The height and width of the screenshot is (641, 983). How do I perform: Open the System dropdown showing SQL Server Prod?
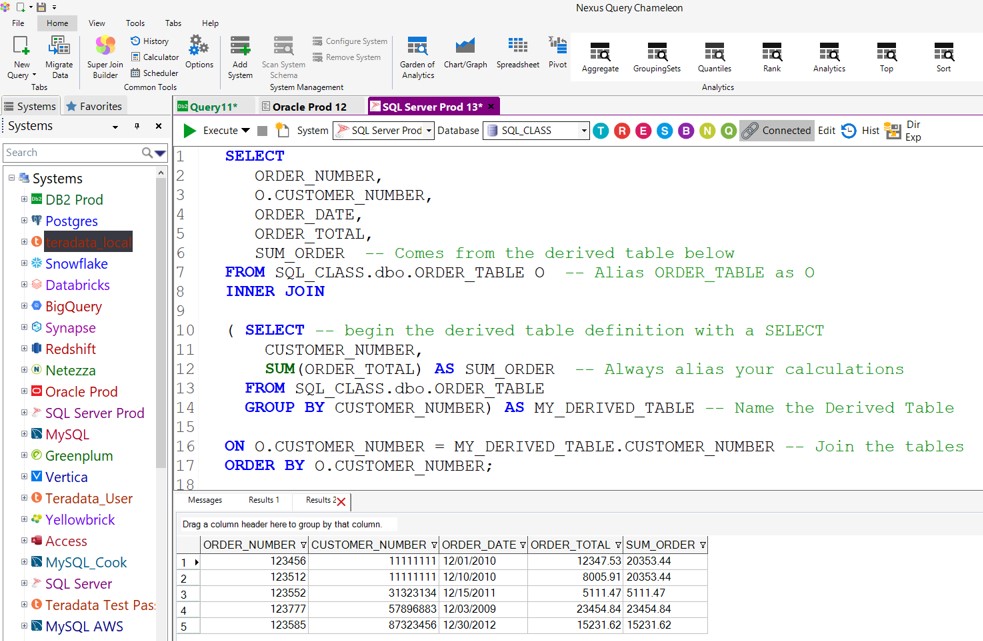pyautogui.click(x=429, y=131)
